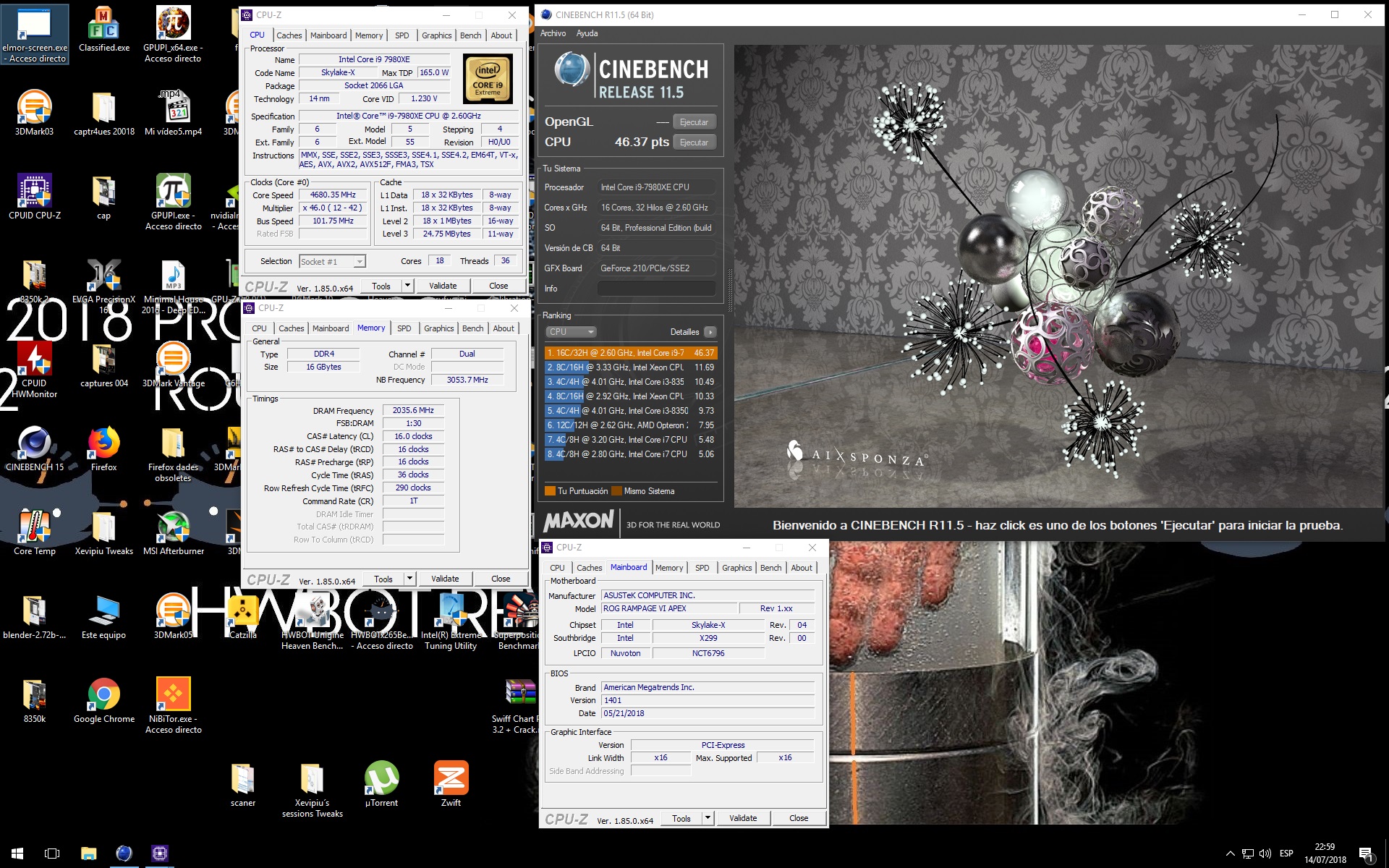The height and width of the screenshot is (868, 1389).
Task: Open Socket #1 selection dropdown
Action: 333,262
